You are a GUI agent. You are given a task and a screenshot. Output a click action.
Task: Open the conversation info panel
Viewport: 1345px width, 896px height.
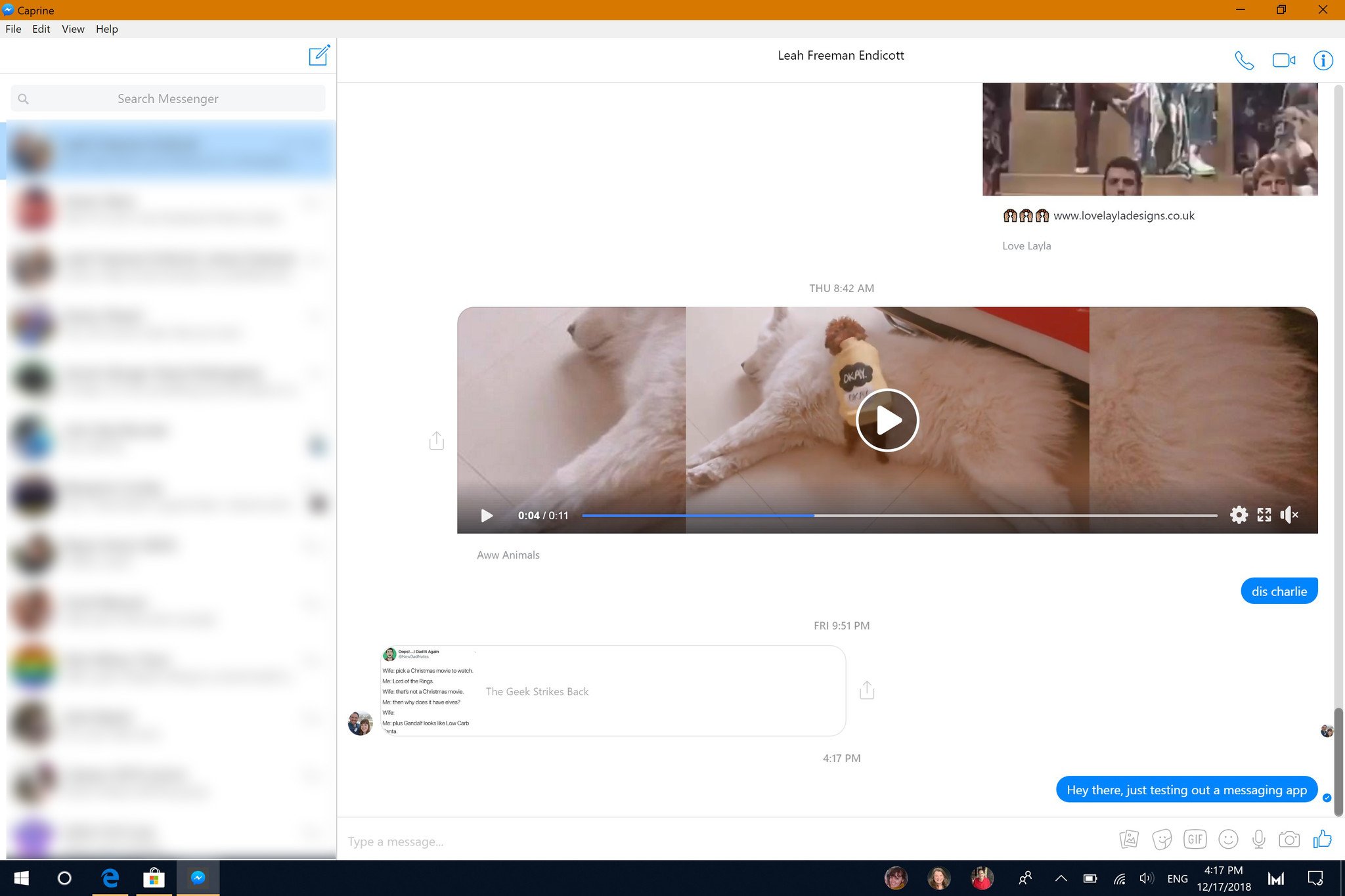coord(1323,60)
